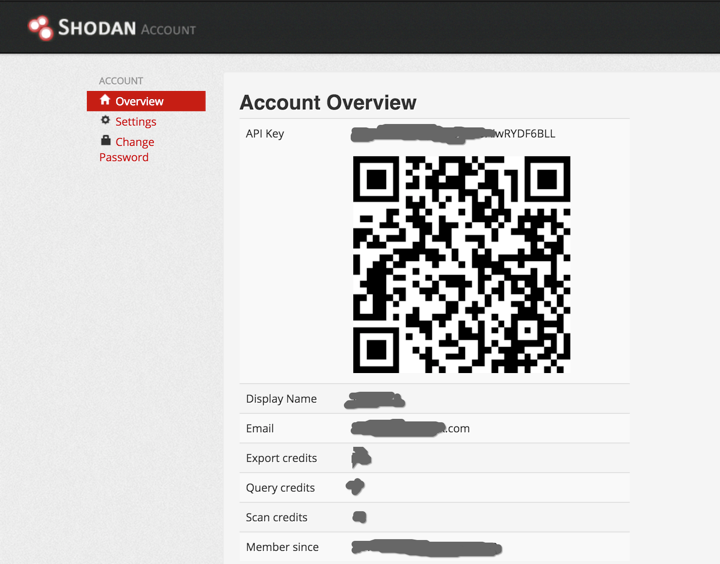Click the Shodan red circles logo icon

tap(40, 28)
